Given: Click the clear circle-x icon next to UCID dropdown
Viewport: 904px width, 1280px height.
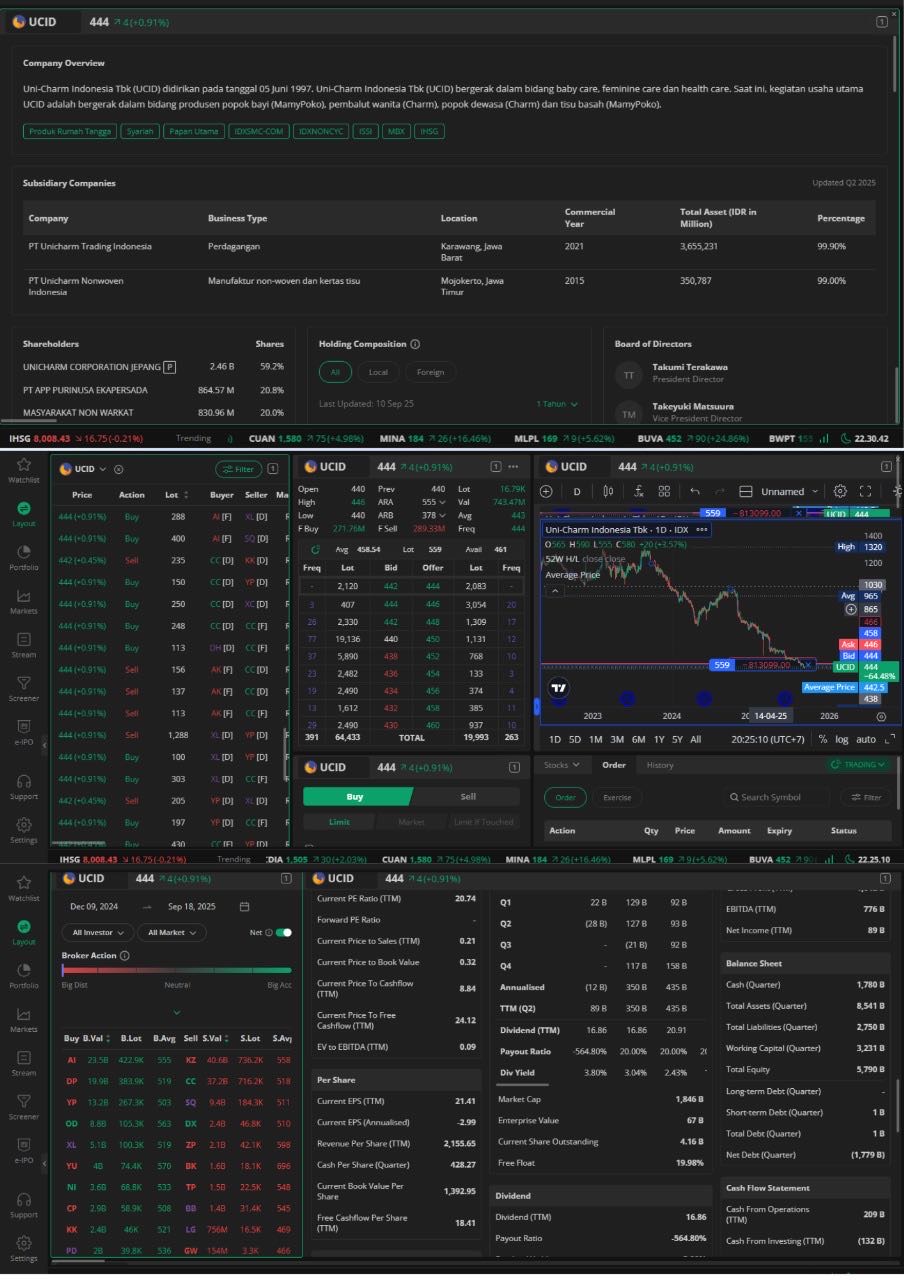Looking at the screenshot, I should coord(119,469).
